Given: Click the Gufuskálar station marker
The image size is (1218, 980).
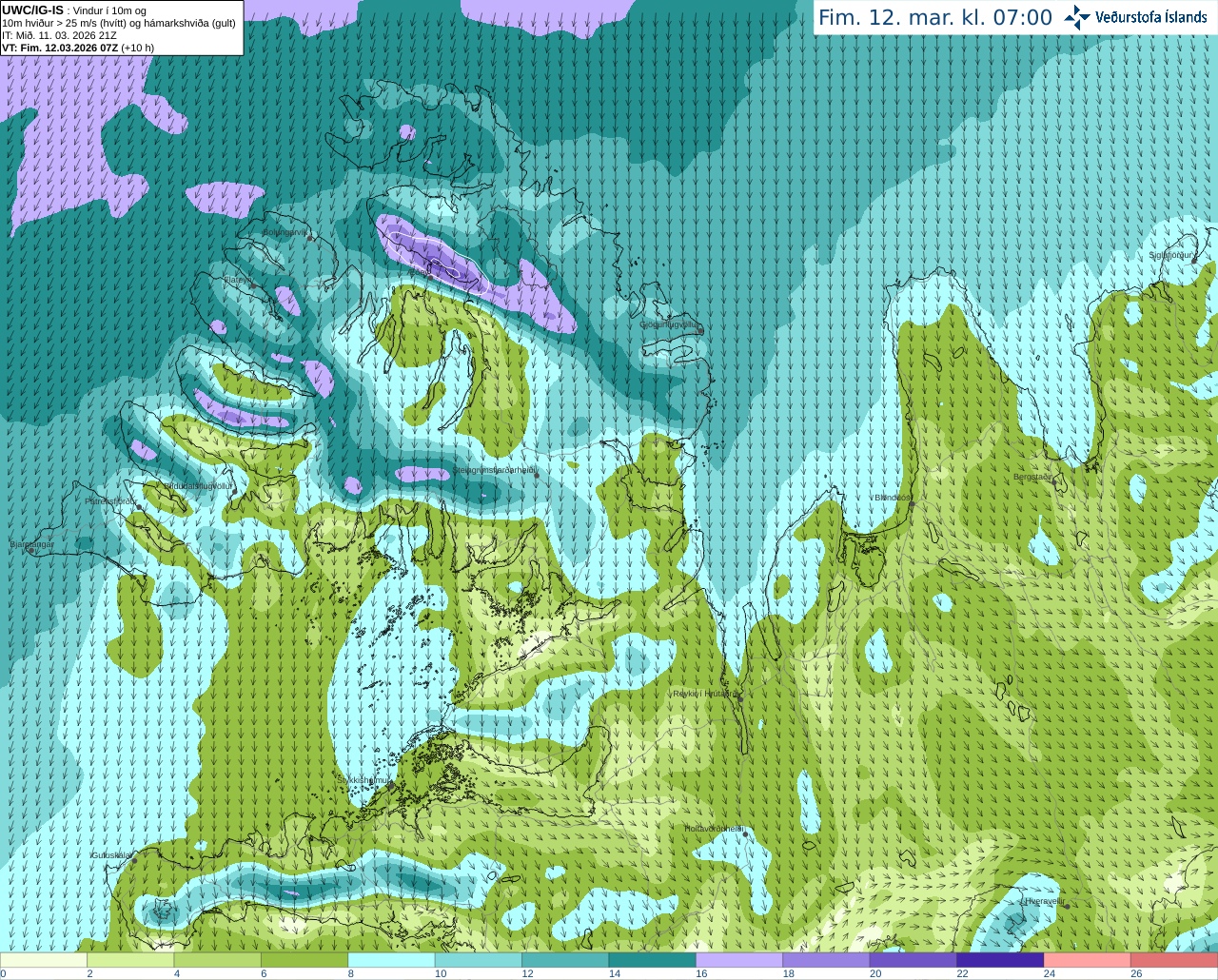Looking at the screenshot, I should click(x=134, y=860).
